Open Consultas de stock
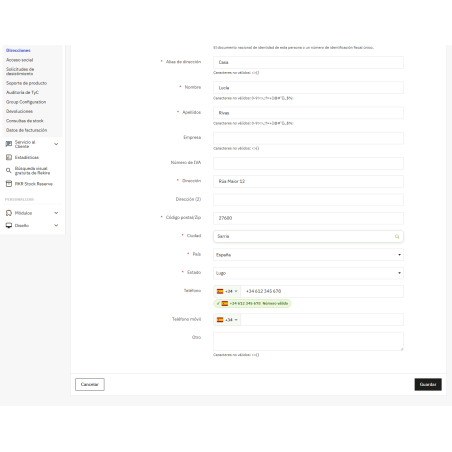452x452 pixels. pyautogui.click(x=25, y=121)
